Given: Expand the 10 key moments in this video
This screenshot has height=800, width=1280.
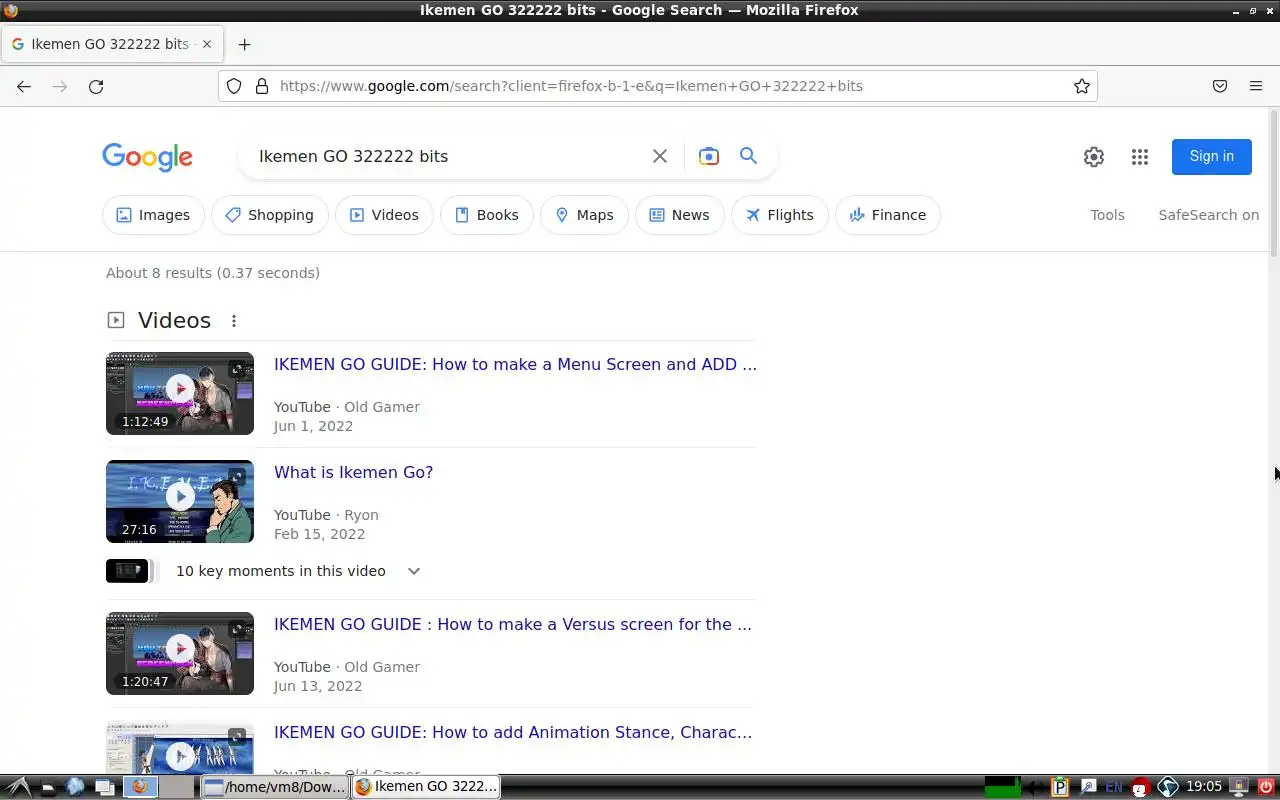Looking at the screenshot, I should pos(414,571).
